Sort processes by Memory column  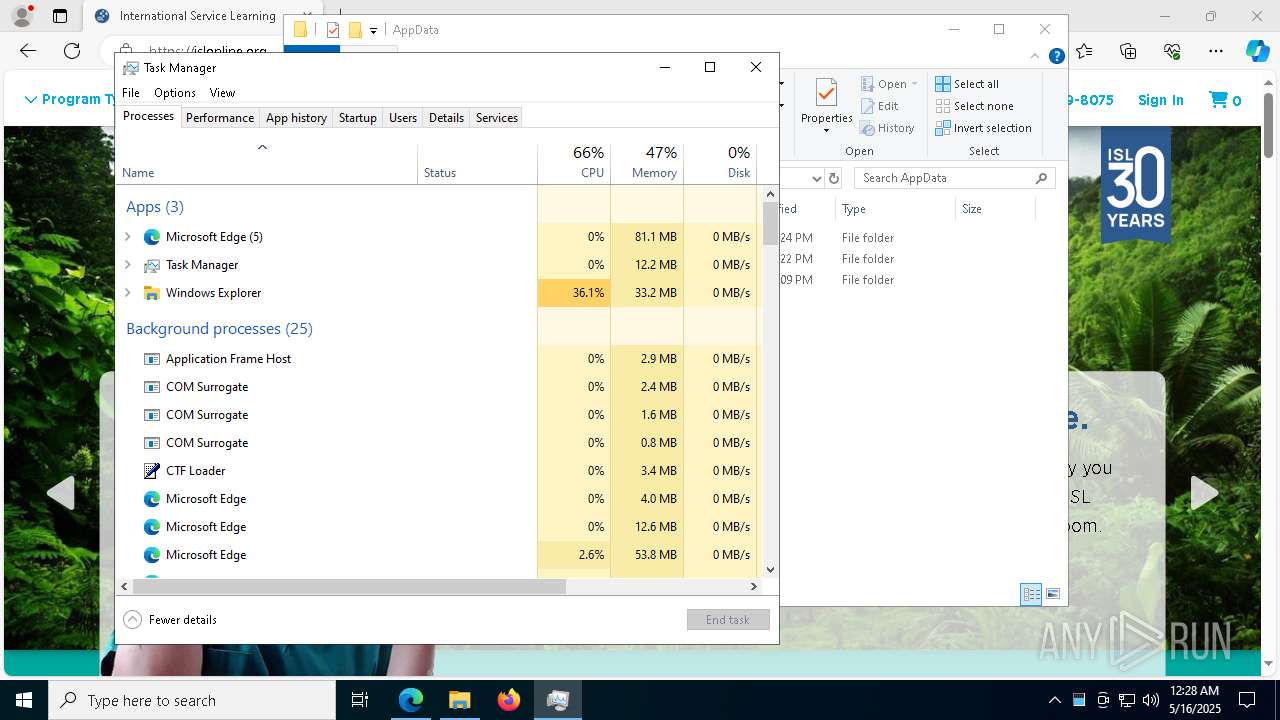tap(647, 163)
